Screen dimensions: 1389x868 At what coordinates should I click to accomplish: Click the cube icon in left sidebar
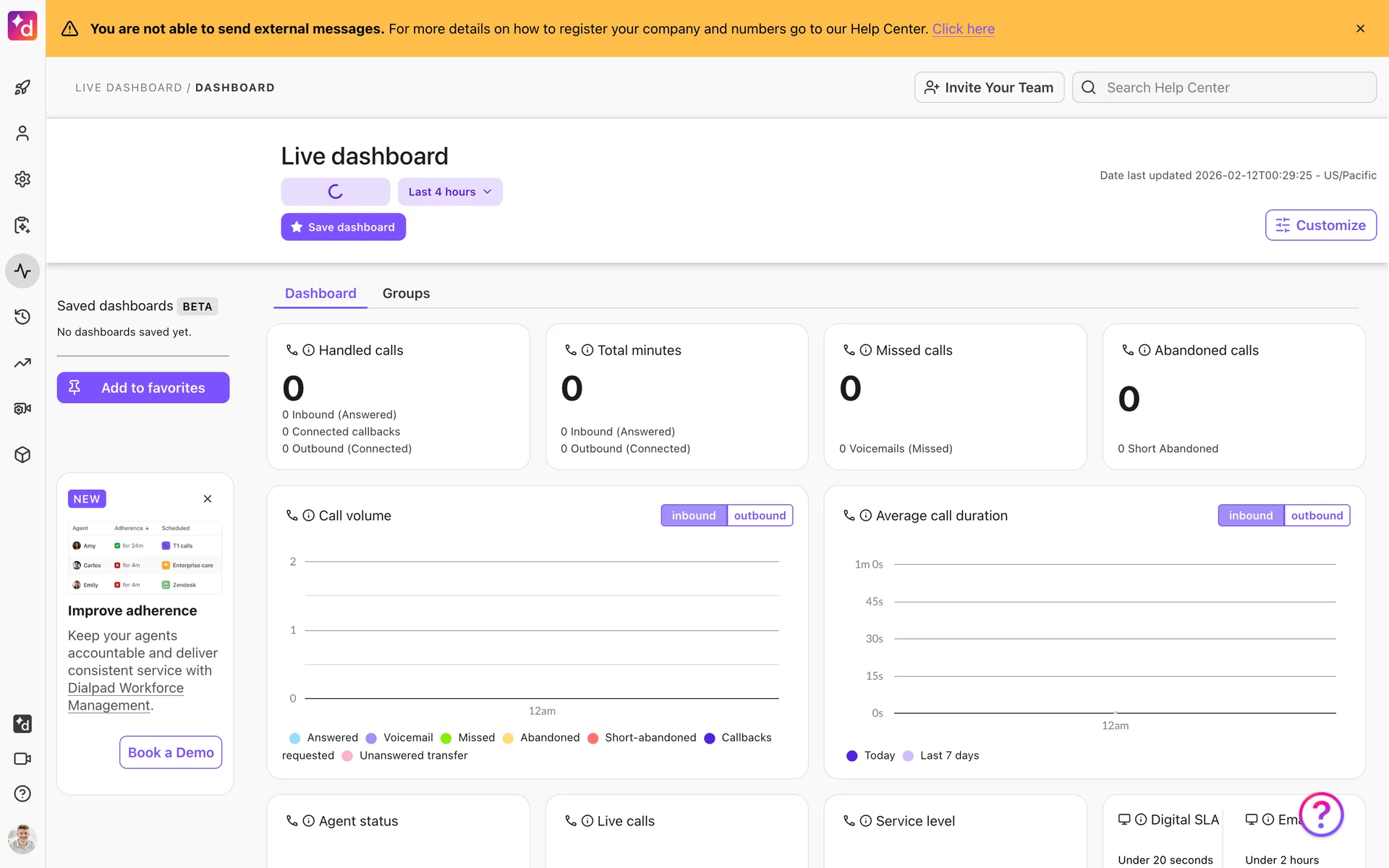pos(22,455)
